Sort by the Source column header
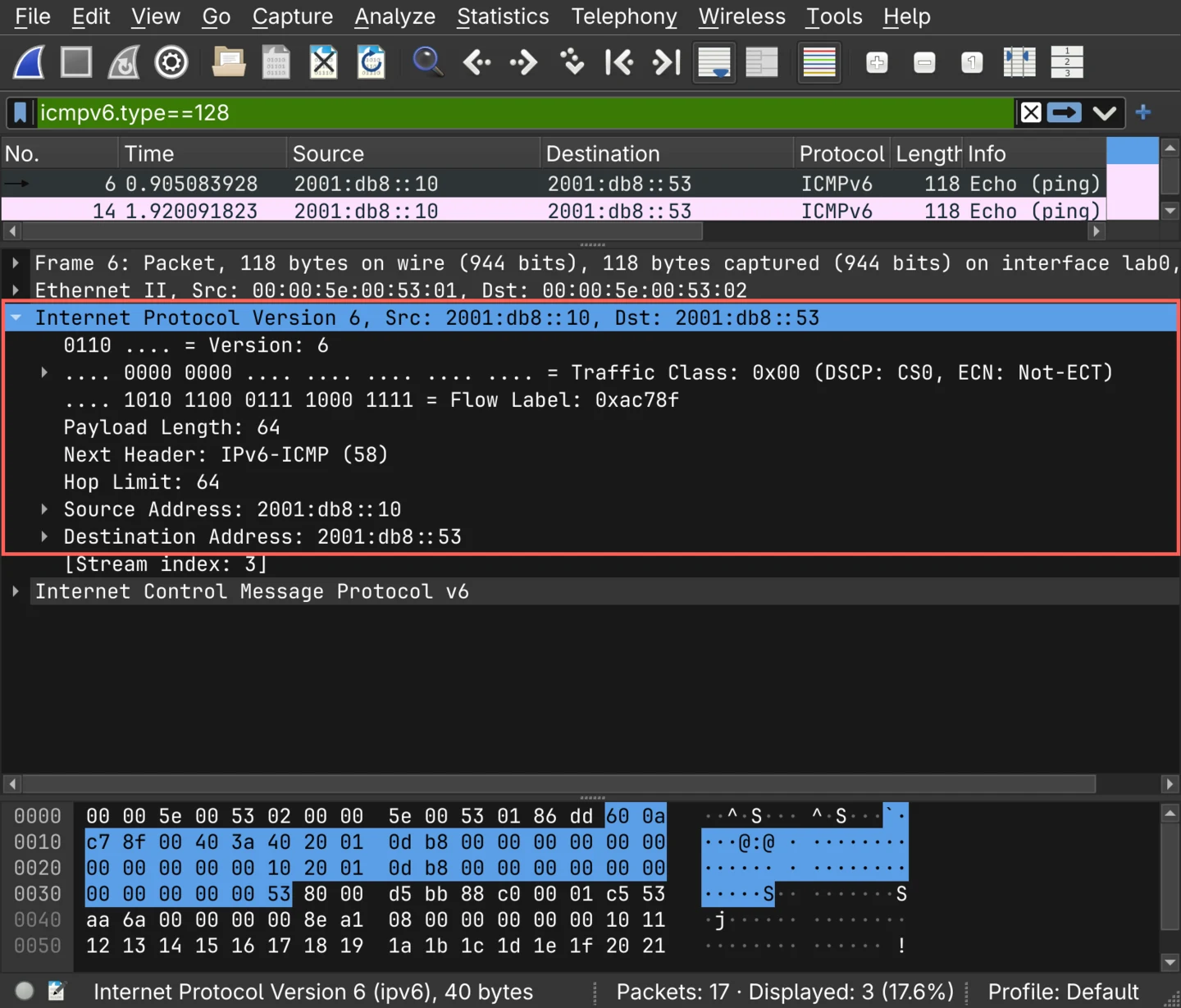 pyautogui.click(x=413, y=153)
